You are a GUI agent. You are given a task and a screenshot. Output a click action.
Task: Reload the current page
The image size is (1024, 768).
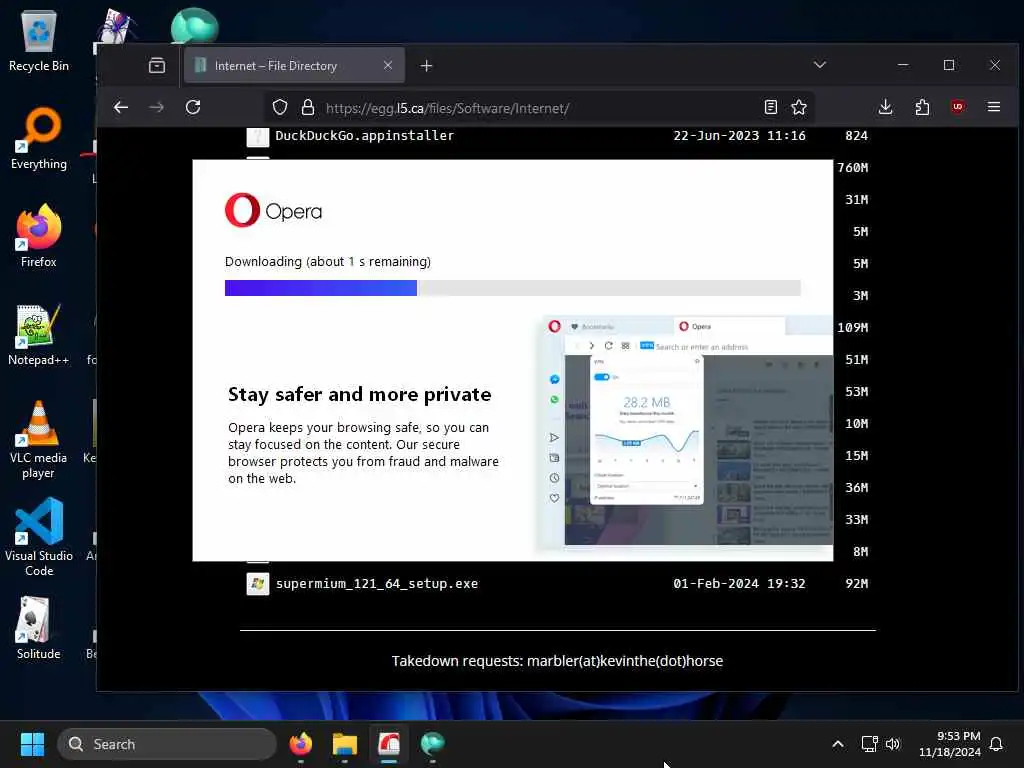[193, 107]
